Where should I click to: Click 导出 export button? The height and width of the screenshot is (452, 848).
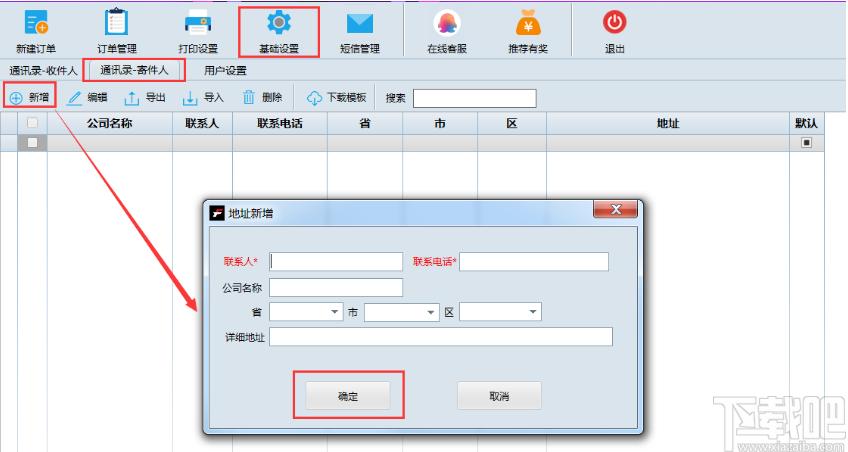145,97
